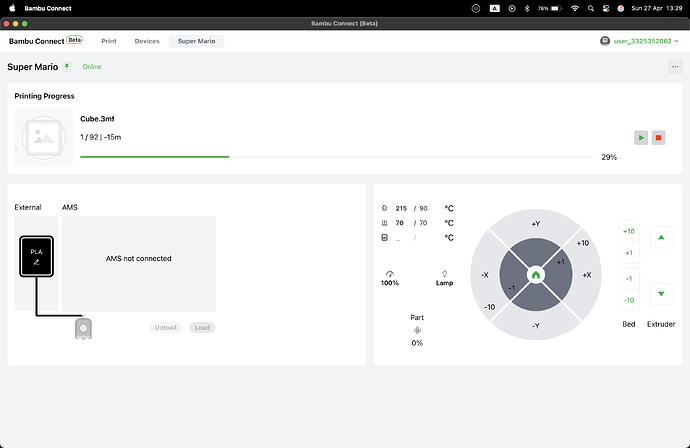Click the pin icon next to Super Mario
The image size is (690, 448).
pyautogui.click(x=67, y=66)
